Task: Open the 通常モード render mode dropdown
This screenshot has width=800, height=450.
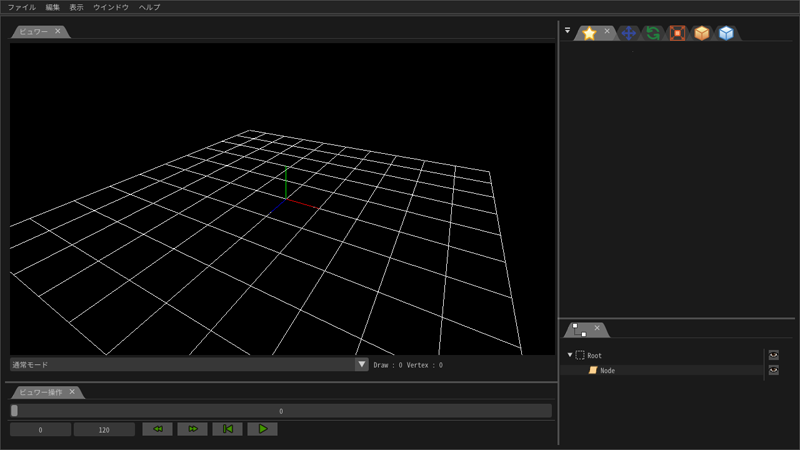Action: pyautogui.click(x=362, y=365)
